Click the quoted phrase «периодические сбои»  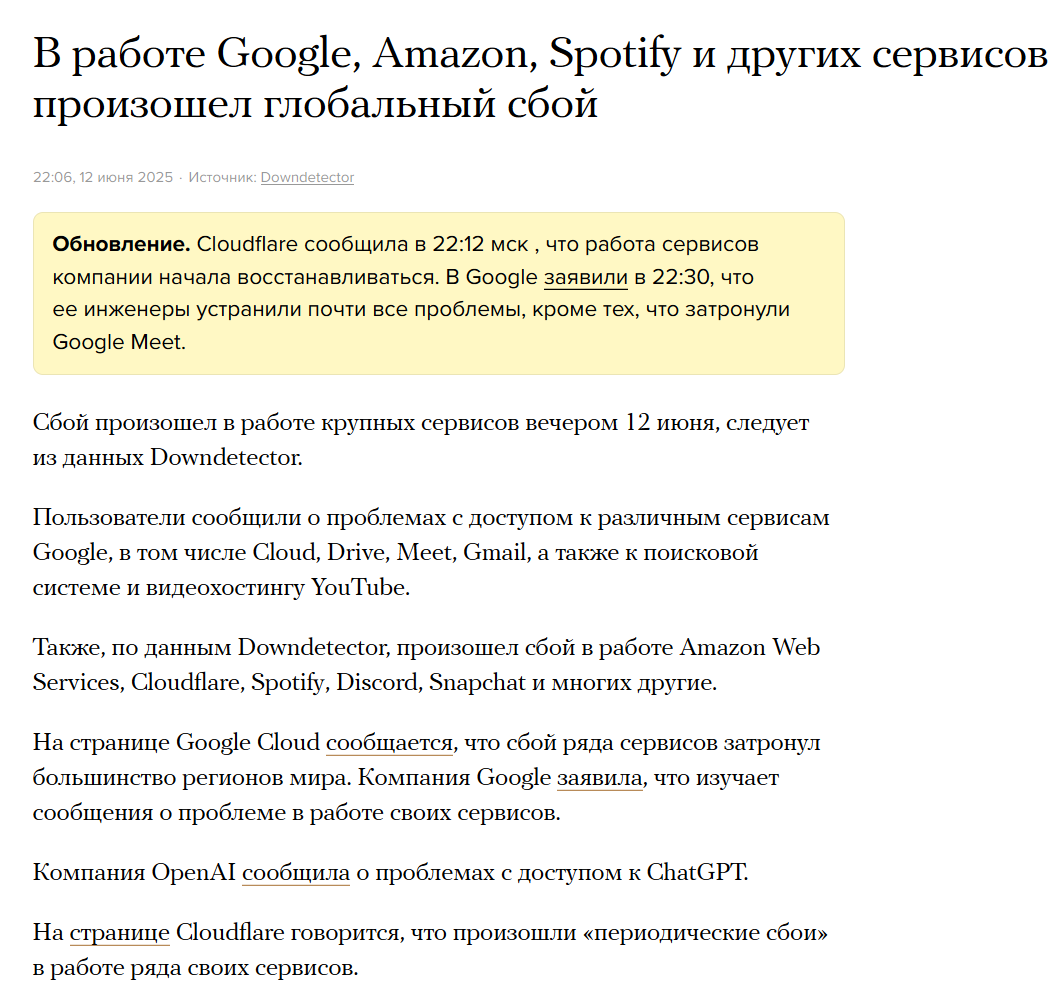click(705, 932)
